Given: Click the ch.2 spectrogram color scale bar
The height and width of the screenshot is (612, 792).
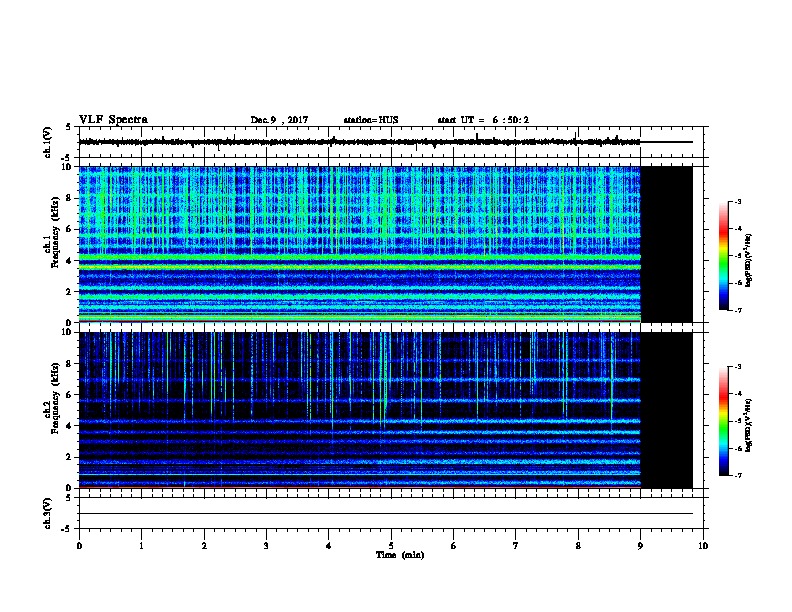Looking at the screenshot, I should point(723,421).
